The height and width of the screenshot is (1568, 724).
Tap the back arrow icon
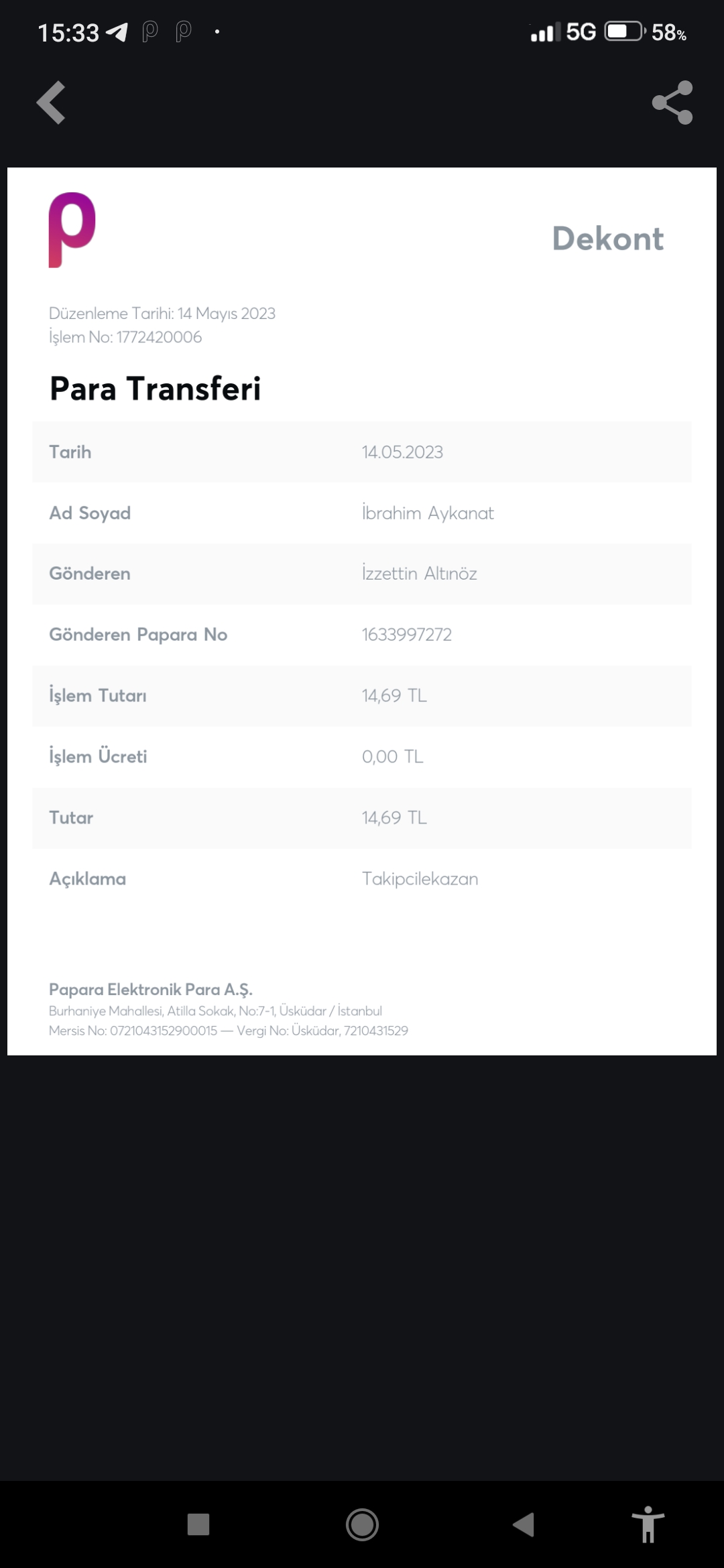51,103
